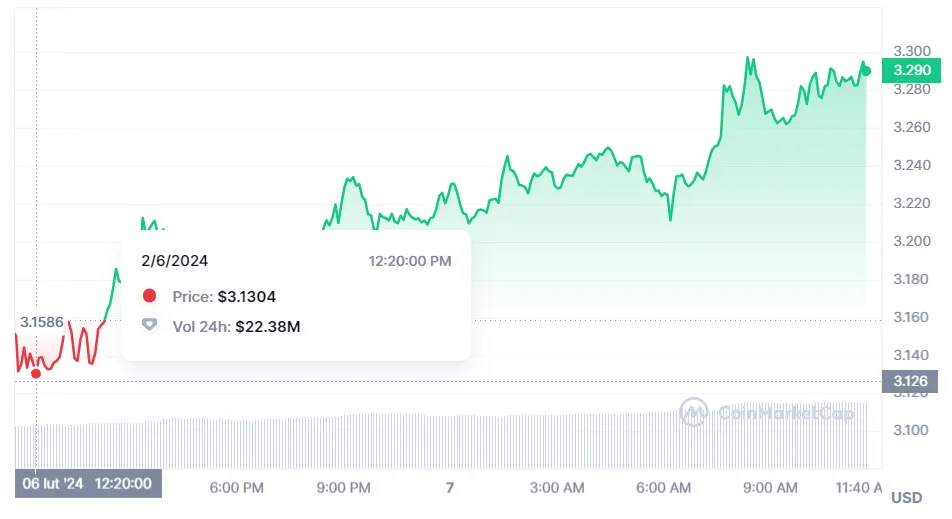The height and width of the screenshot is (519, 952).
Task: Click the 06 lut '24 12:20:00 crosshair label
Action: coord(88,484)
